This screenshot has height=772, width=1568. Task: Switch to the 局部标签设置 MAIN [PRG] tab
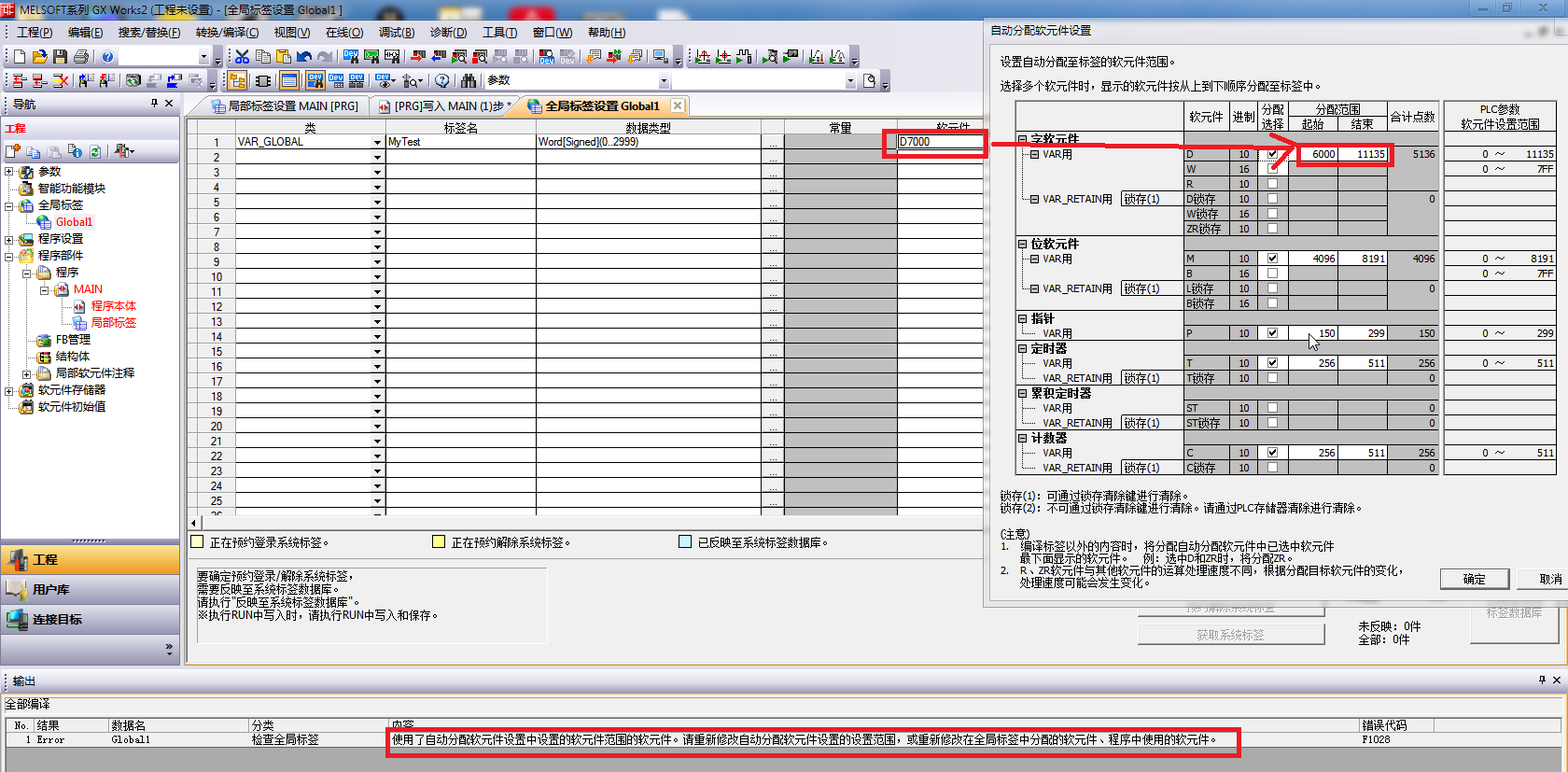click(x=286, y=106)
